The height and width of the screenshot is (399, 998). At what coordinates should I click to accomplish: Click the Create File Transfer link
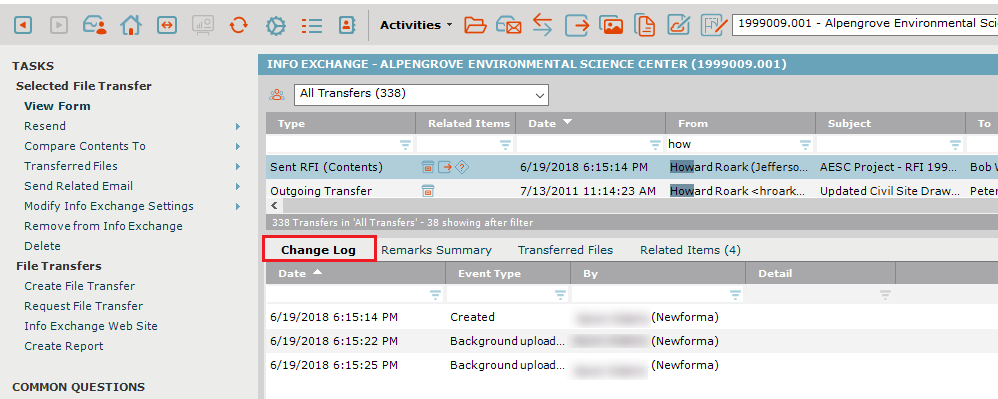coord(80,286)
